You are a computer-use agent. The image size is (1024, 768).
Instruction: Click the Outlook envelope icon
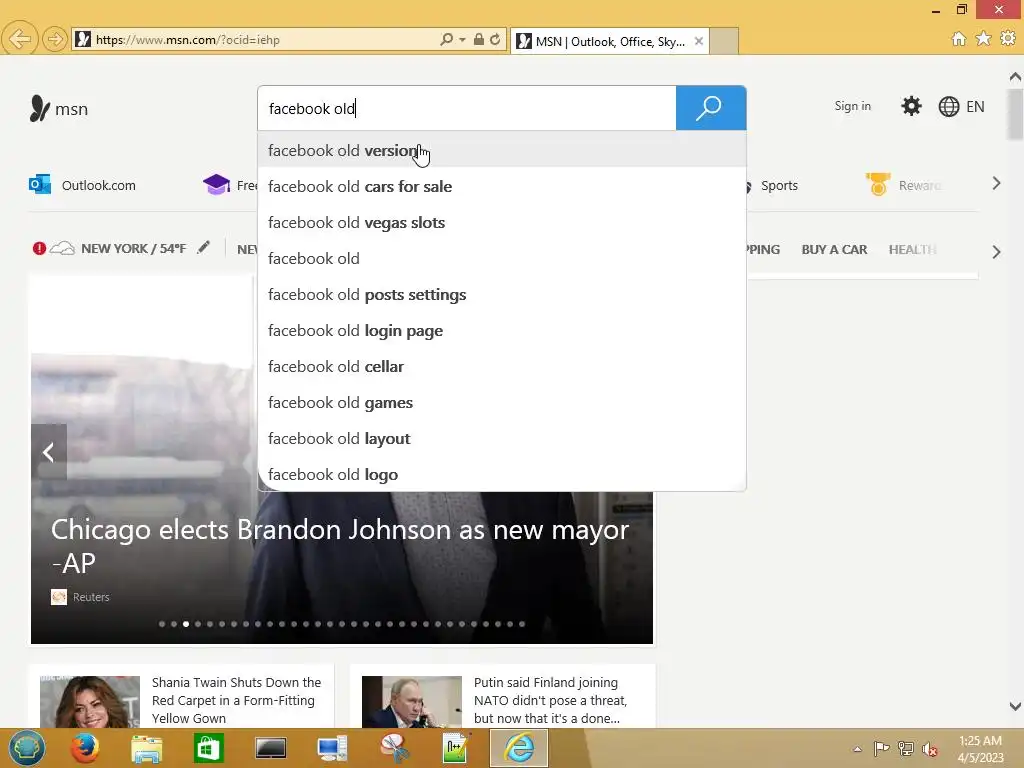tap(40, 185)
